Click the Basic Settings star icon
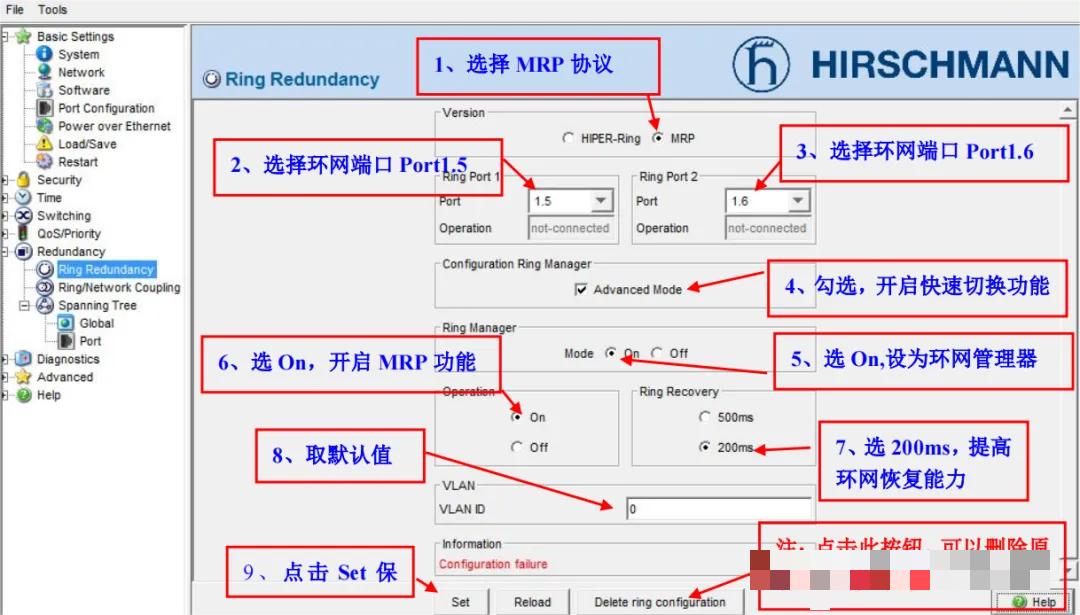 coord(23,36)
